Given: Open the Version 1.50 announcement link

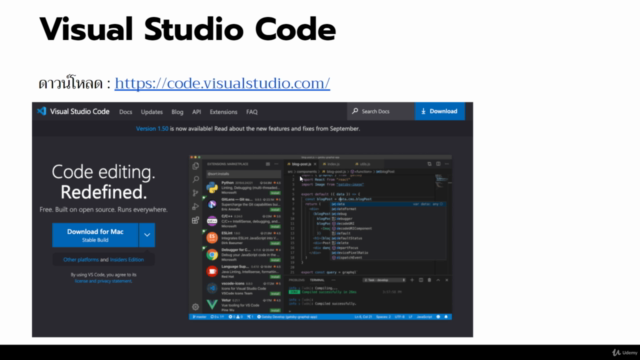Looking at the screenshot, I should pos(152,129).
